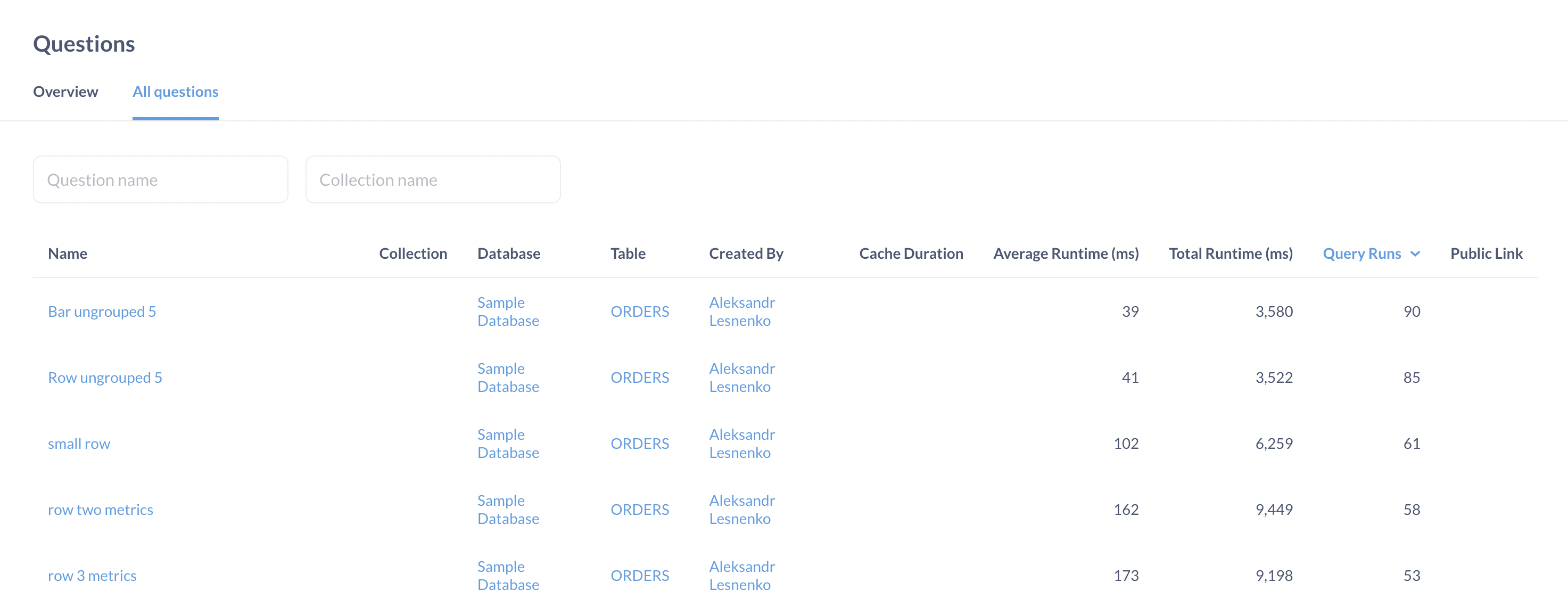Viewport: 1568px width, 607px height.
Task: Sort questions by Name column
Action: pos(67,253)
